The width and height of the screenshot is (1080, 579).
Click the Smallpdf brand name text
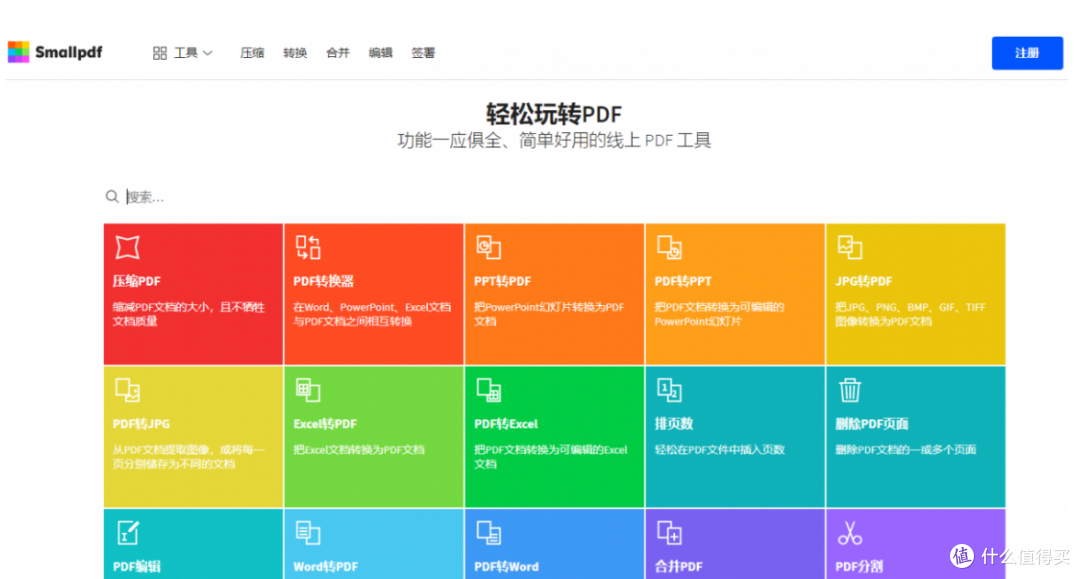[x=68, y=52]
